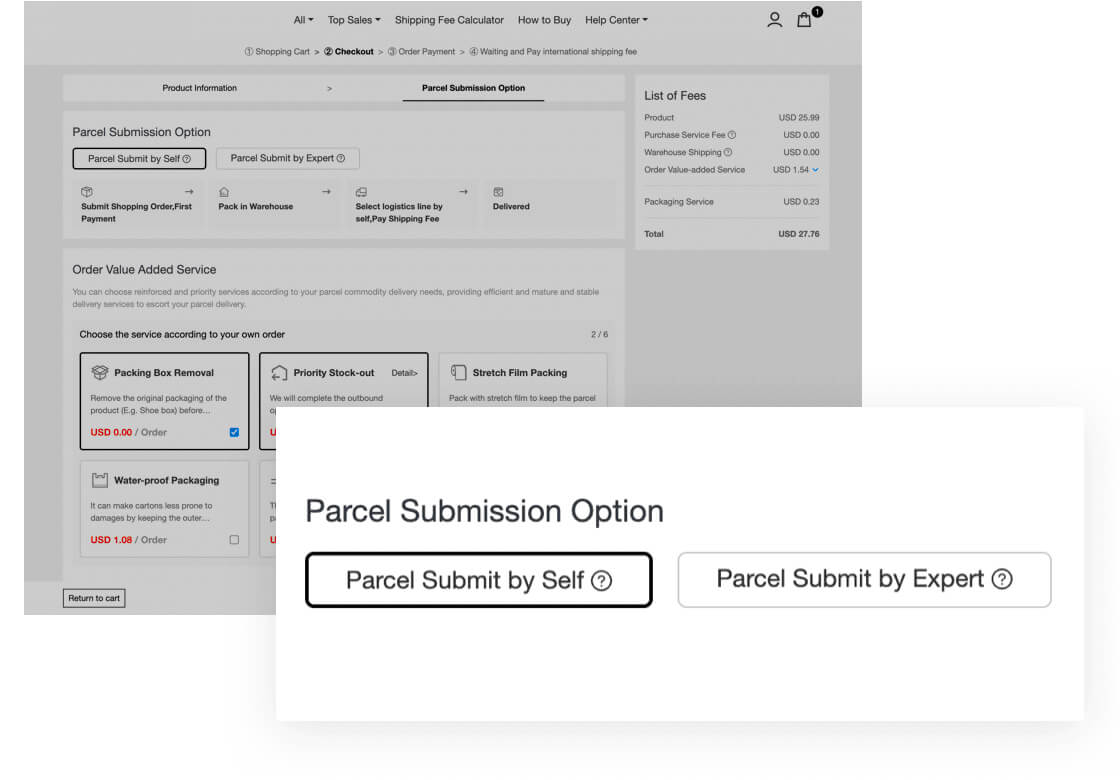The height and width of the screenshot is (780, 1120).
Task: Open the Help Center menu
Action: point(616,20)
